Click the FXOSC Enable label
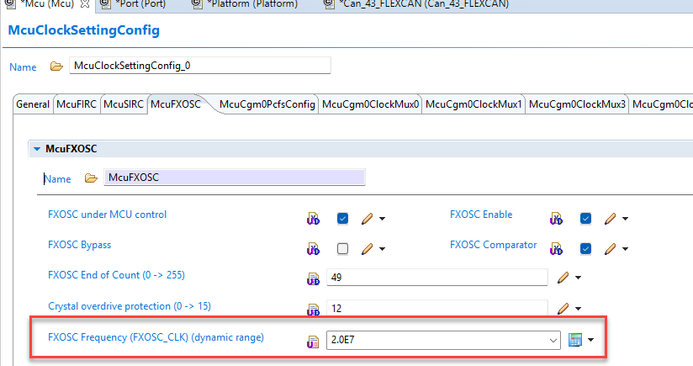This screenshot has width=693, height=366. (x=481, y=214)
